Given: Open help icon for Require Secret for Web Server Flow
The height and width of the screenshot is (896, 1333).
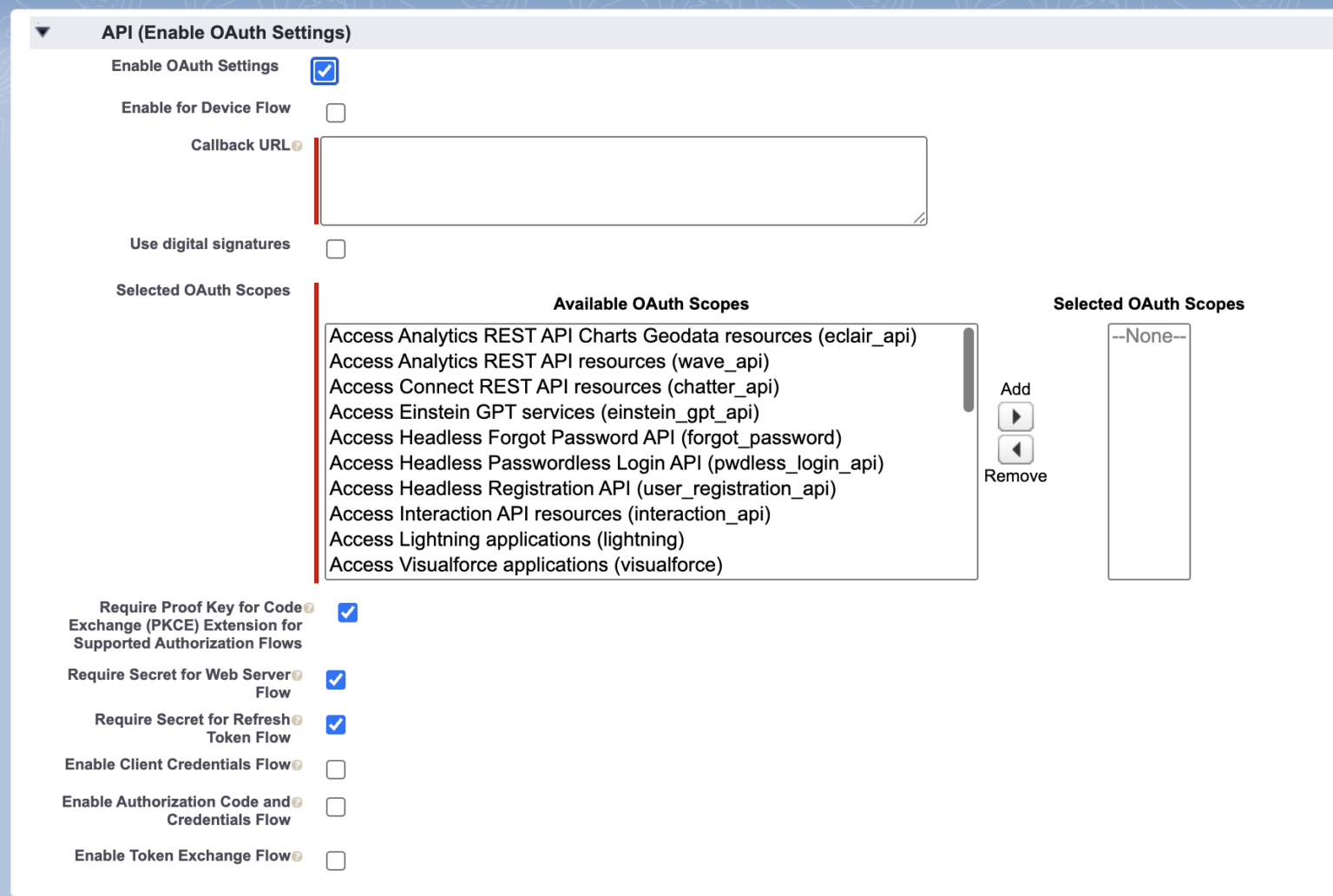Looking at the screenshot, I should pyautogui.click(x=297, y=675).
